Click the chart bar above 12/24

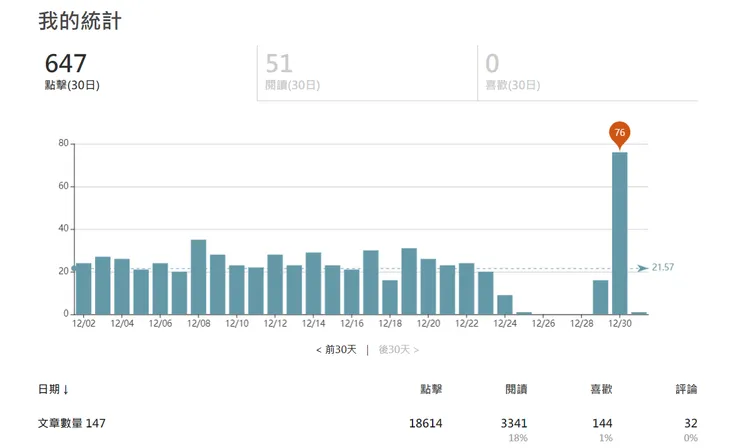tap(505, 305)
